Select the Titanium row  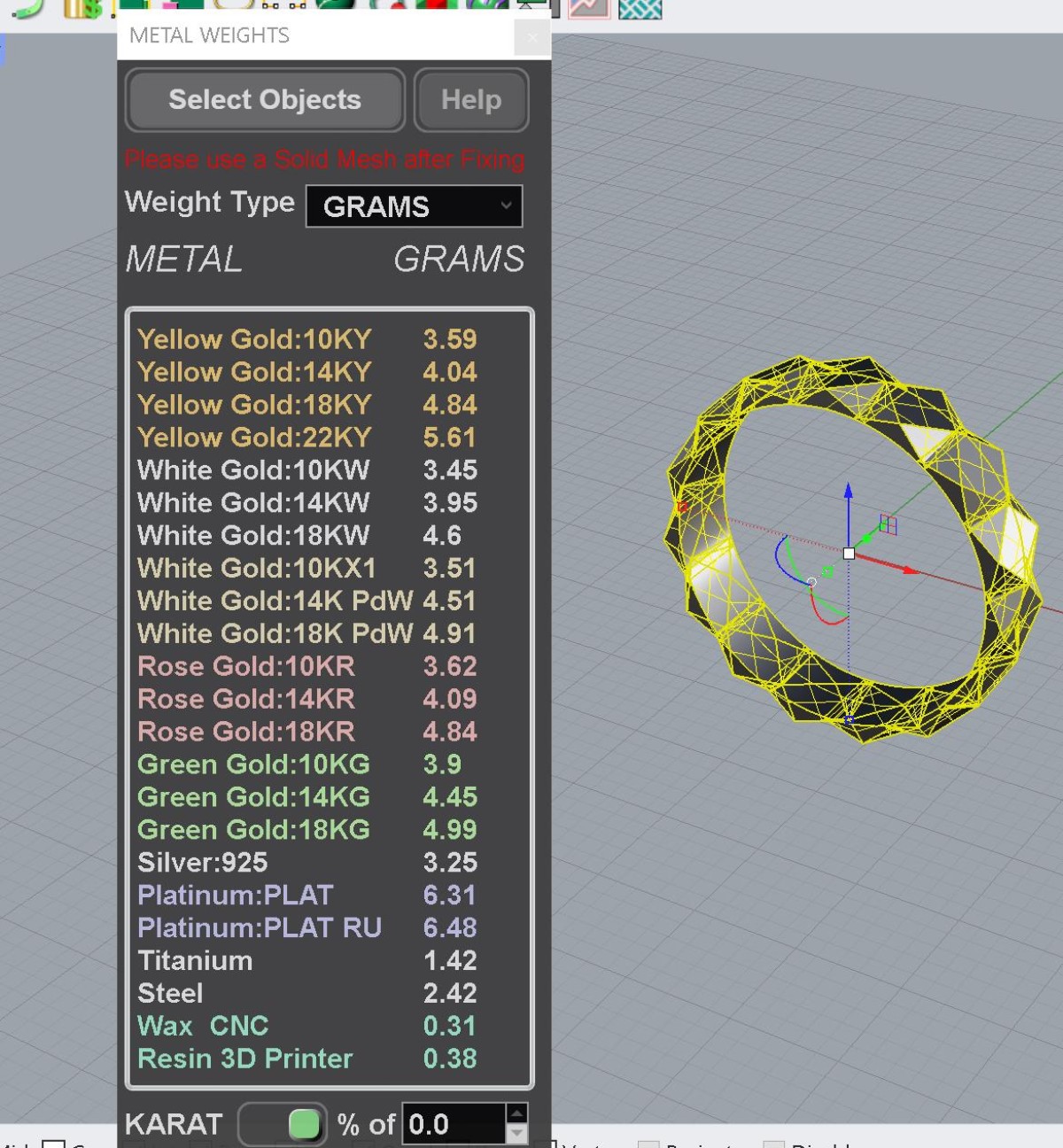click(x=307, y=961)
